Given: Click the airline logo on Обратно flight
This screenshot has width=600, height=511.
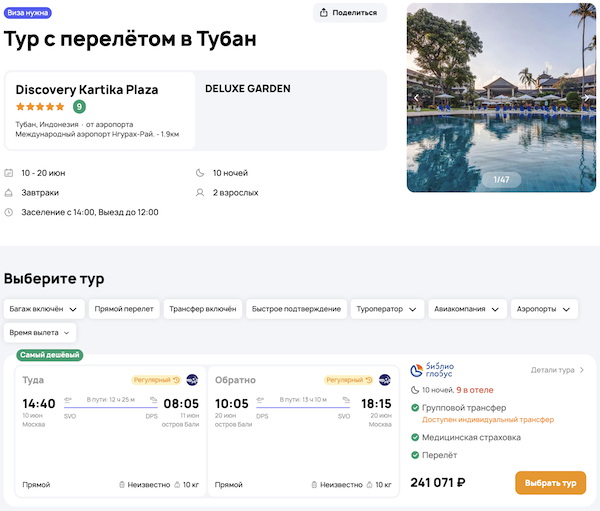Looking at the screenshot, I should click(x=384, y=380).
